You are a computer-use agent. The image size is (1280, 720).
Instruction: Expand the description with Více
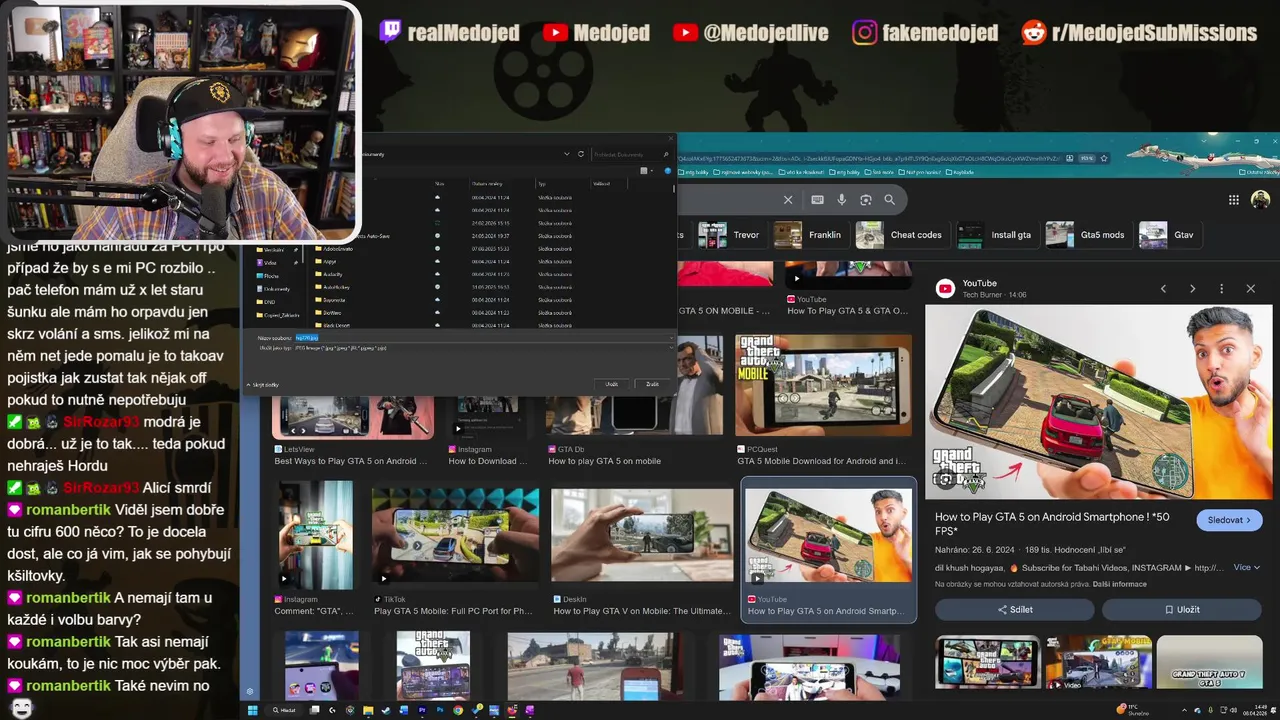[x=1247, y=567]
